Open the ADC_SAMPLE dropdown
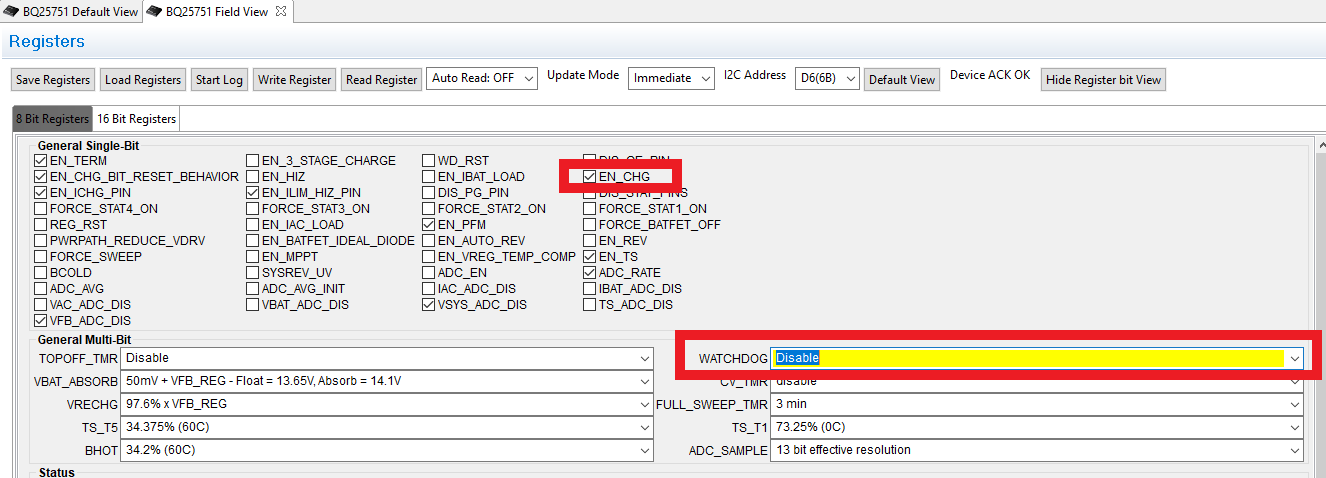The height and width of the screenshot is (478, 1326). pyautogui.click(x=1038, y=450)
